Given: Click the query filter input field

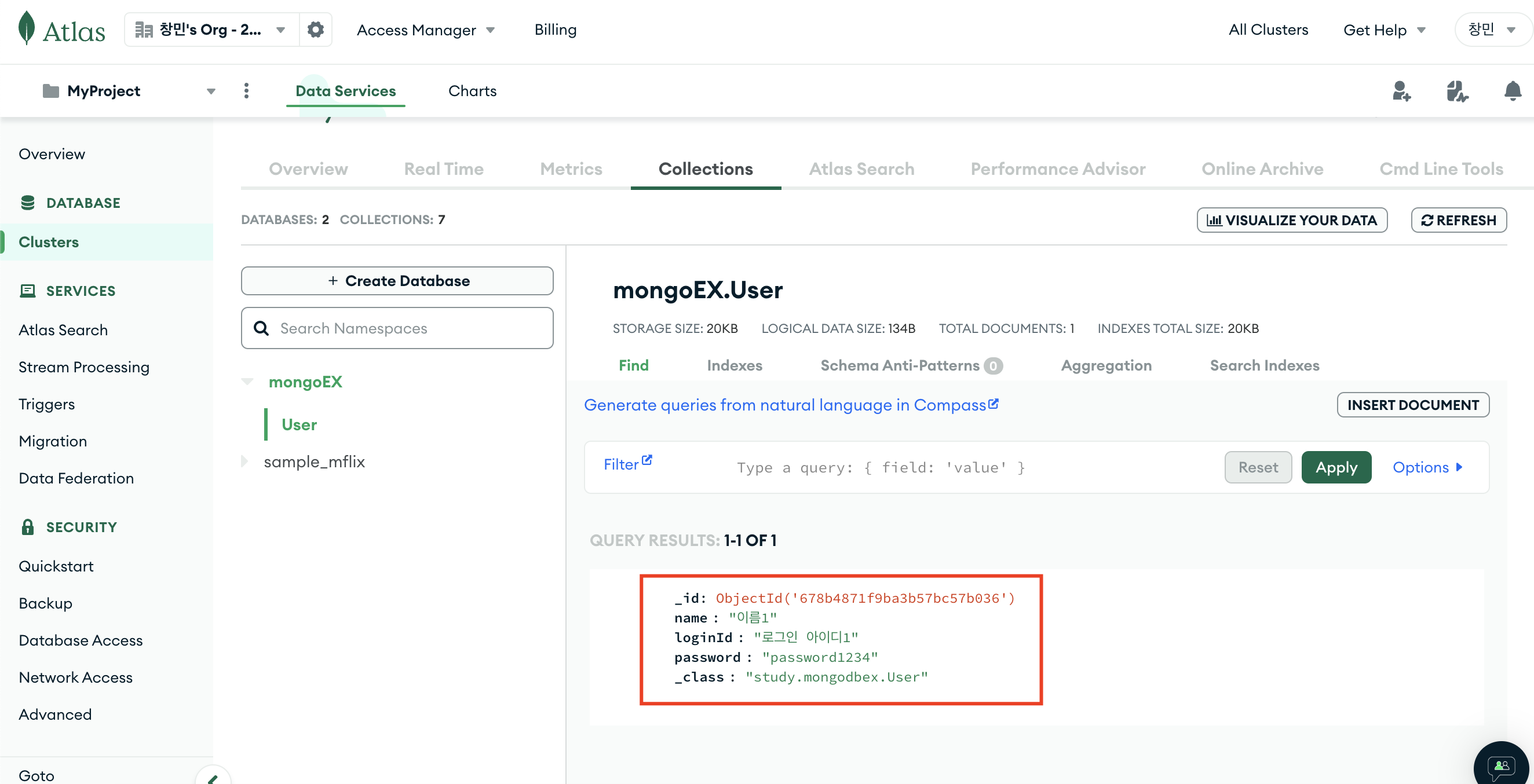Looking at the screenshot, I should (x=953, y=467).
